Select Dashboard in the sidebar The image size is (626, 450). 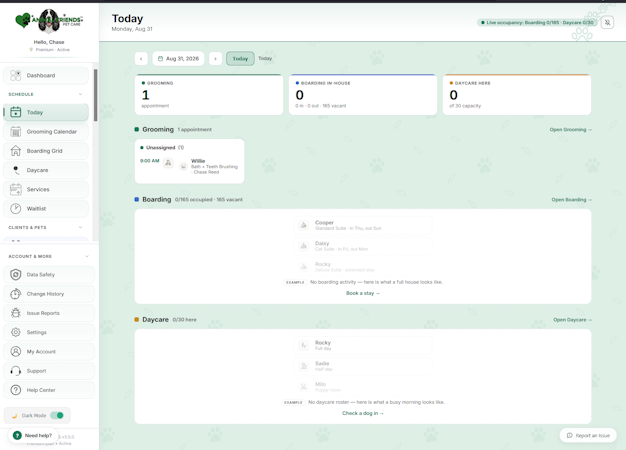[x=46, y=75]
